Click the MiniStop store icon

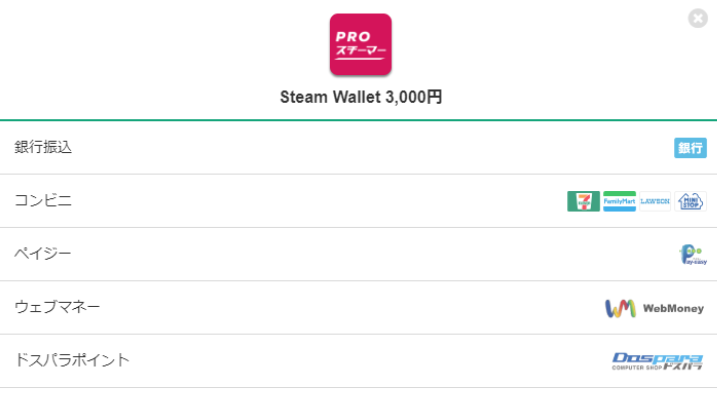(690, 201)
